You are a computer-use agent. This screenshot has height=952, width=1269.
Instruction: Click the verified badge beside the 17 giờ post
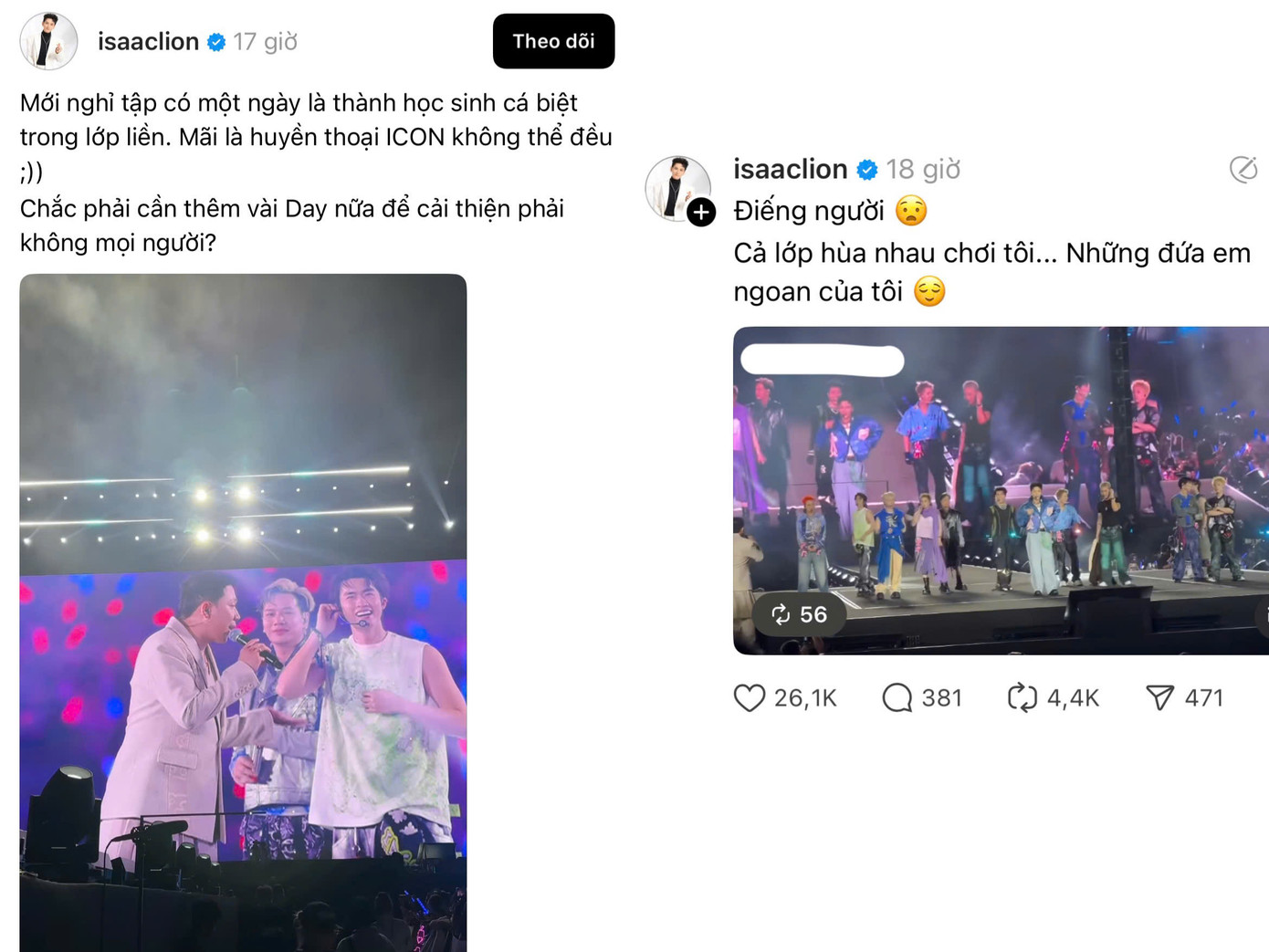[216, 42]
